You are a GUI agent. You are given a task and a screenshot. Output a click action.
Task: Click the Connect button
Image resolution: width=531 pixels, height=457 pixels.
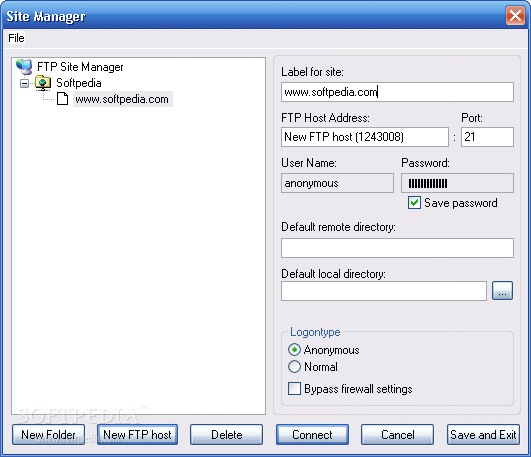[x=312, y=435]
